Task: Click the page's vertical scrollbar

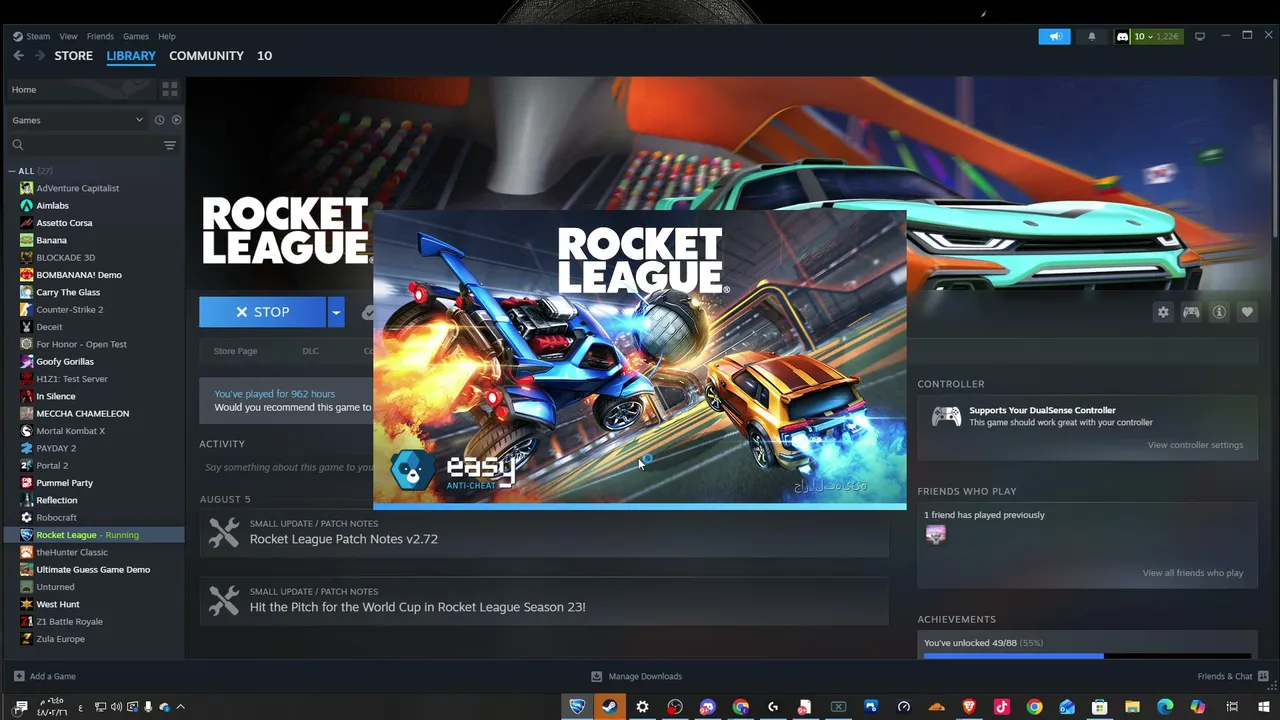Action: pyautogui.click(x=1274, y=160)
